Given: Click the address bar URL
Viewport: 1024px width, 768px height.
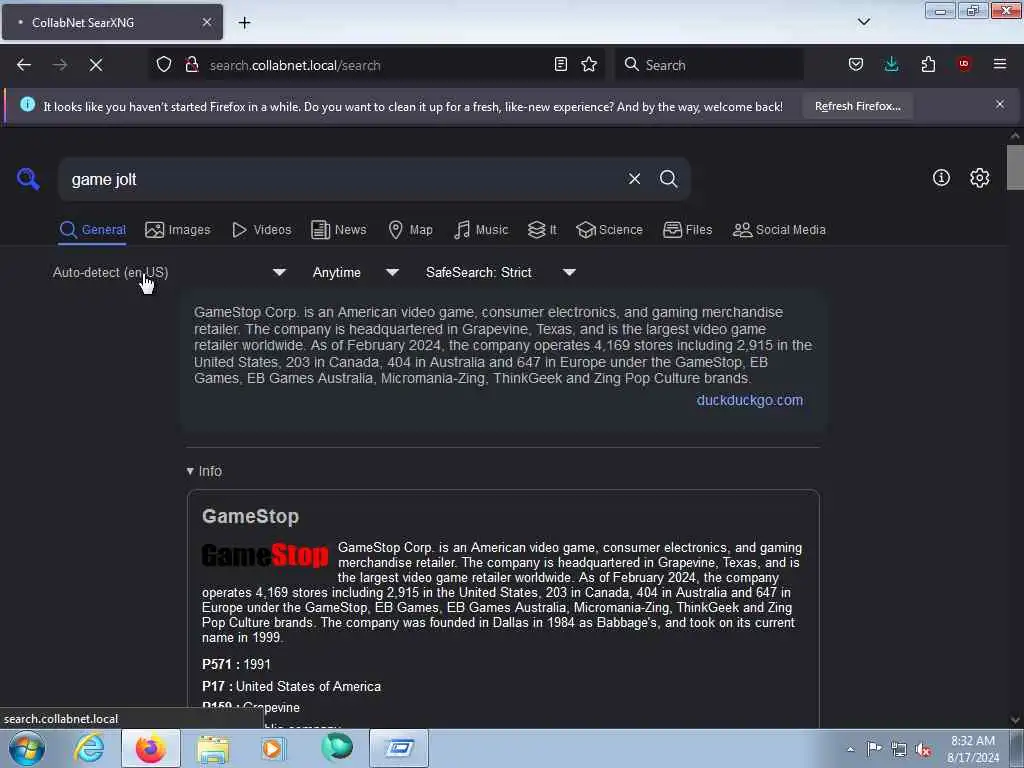Looking at the screenshot, I should [x=295, y=65].
